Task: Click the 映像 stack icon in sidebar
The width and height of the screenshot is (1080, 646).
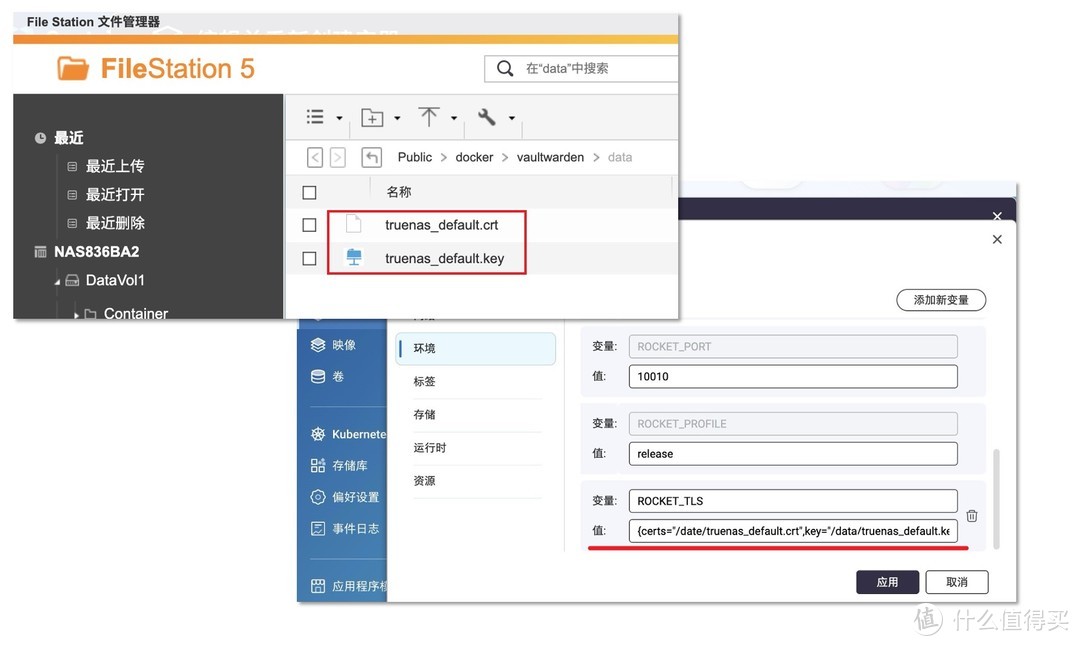Action: [318, 345]
